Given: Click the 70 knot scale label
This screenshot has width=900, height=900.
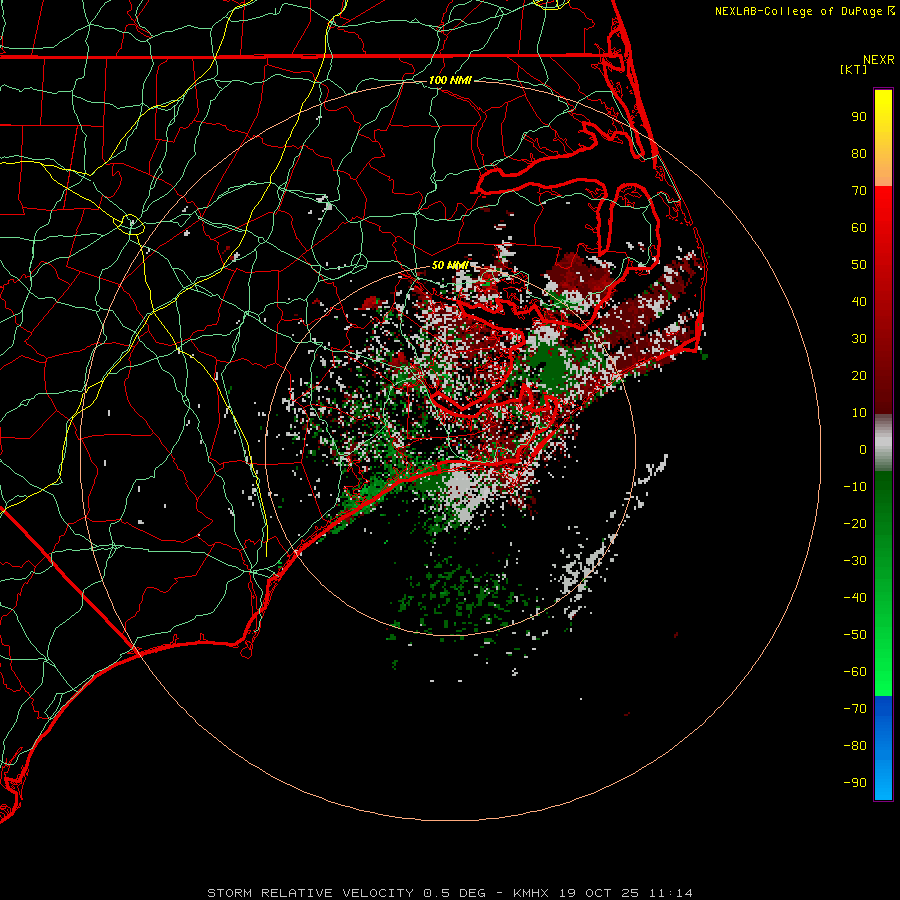Looking at the screenshot, I should [x=859, y=191].
